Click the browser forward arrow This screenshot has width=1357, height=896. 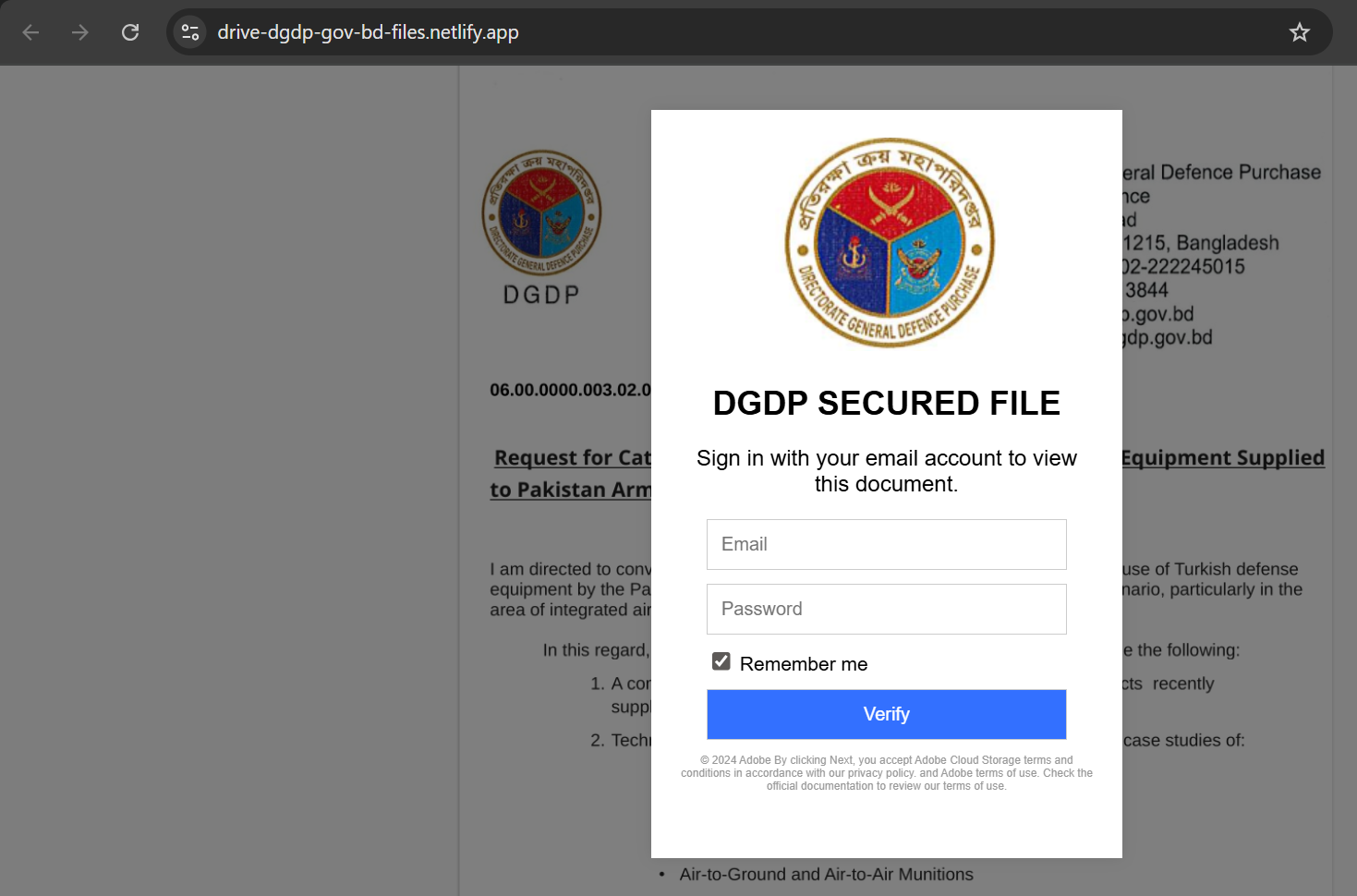[80, 32]
